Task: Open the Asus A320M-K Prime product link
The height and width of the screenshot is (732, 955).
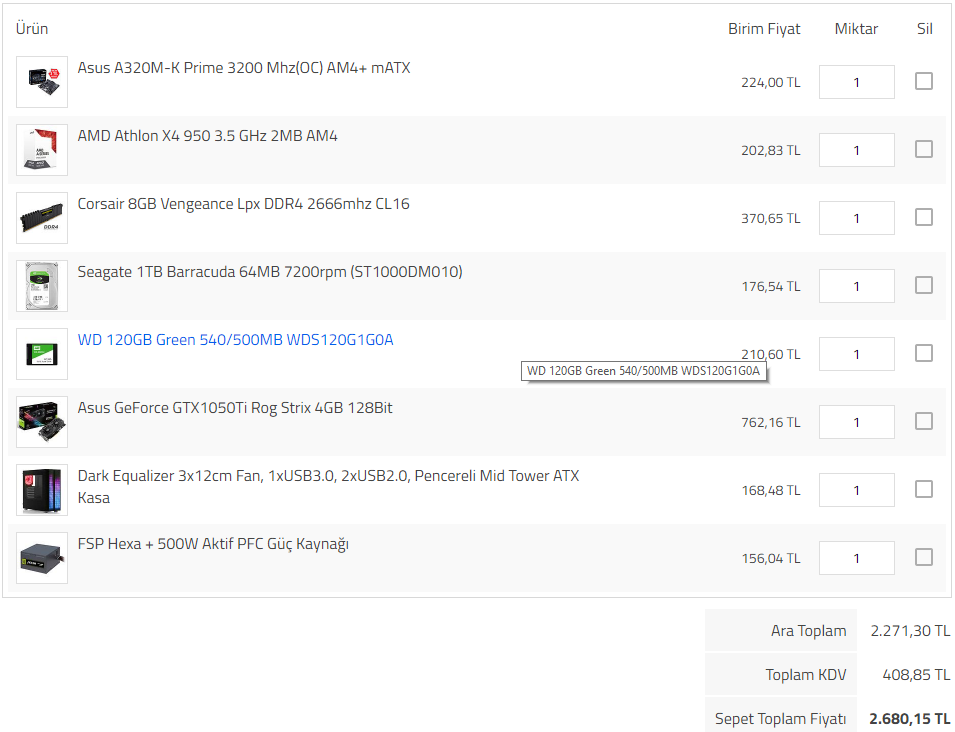Action: click(x=244, y=68)
